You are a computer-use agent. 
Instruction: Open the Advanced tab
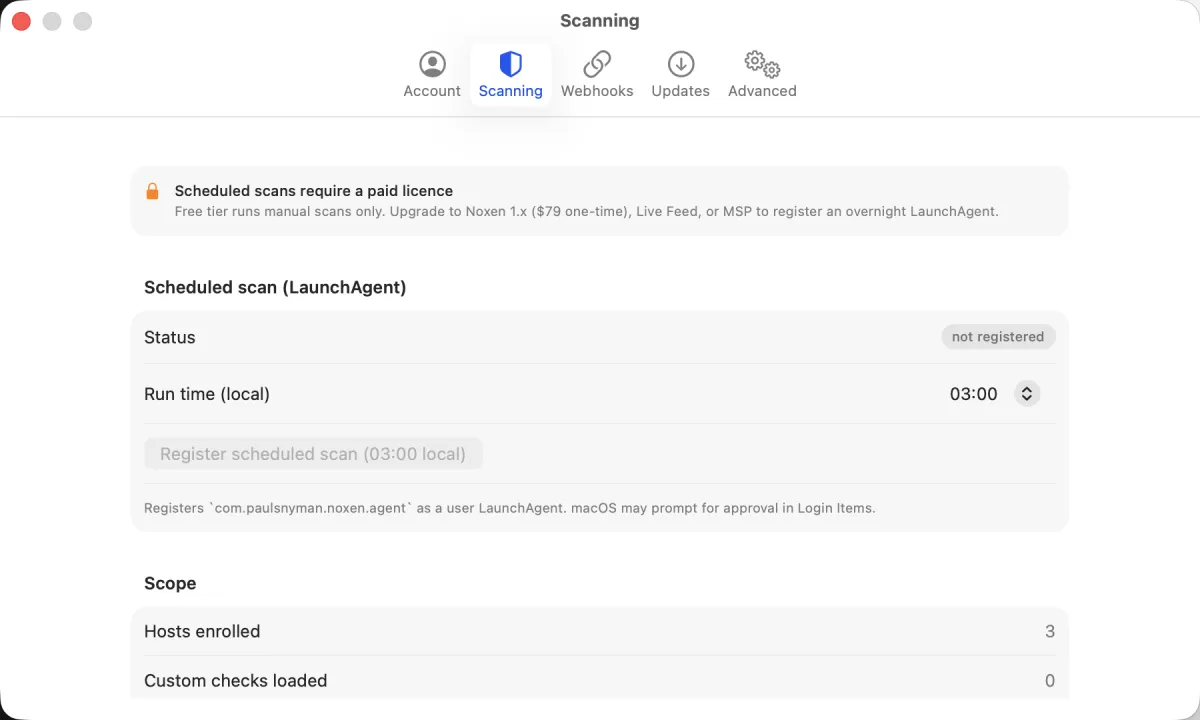click(761, 75)
